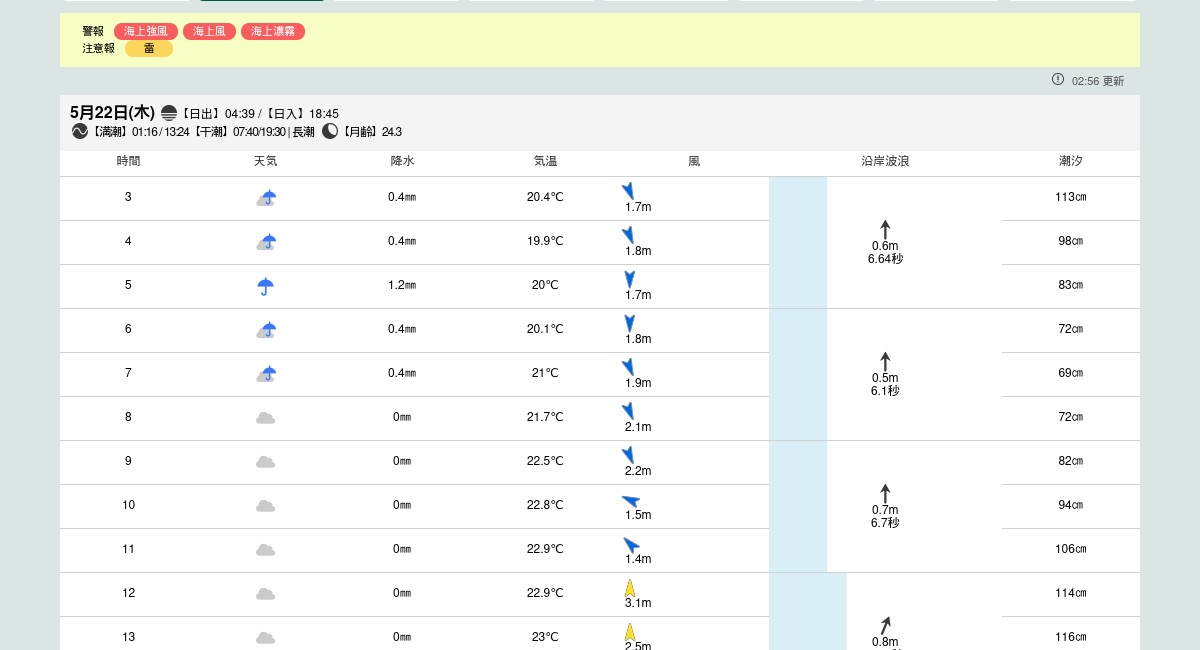The height and width of the screenshot is (650, 1200).
Task: Click the yellow wind arrow showing 3.1m
Action: point(630,588)
